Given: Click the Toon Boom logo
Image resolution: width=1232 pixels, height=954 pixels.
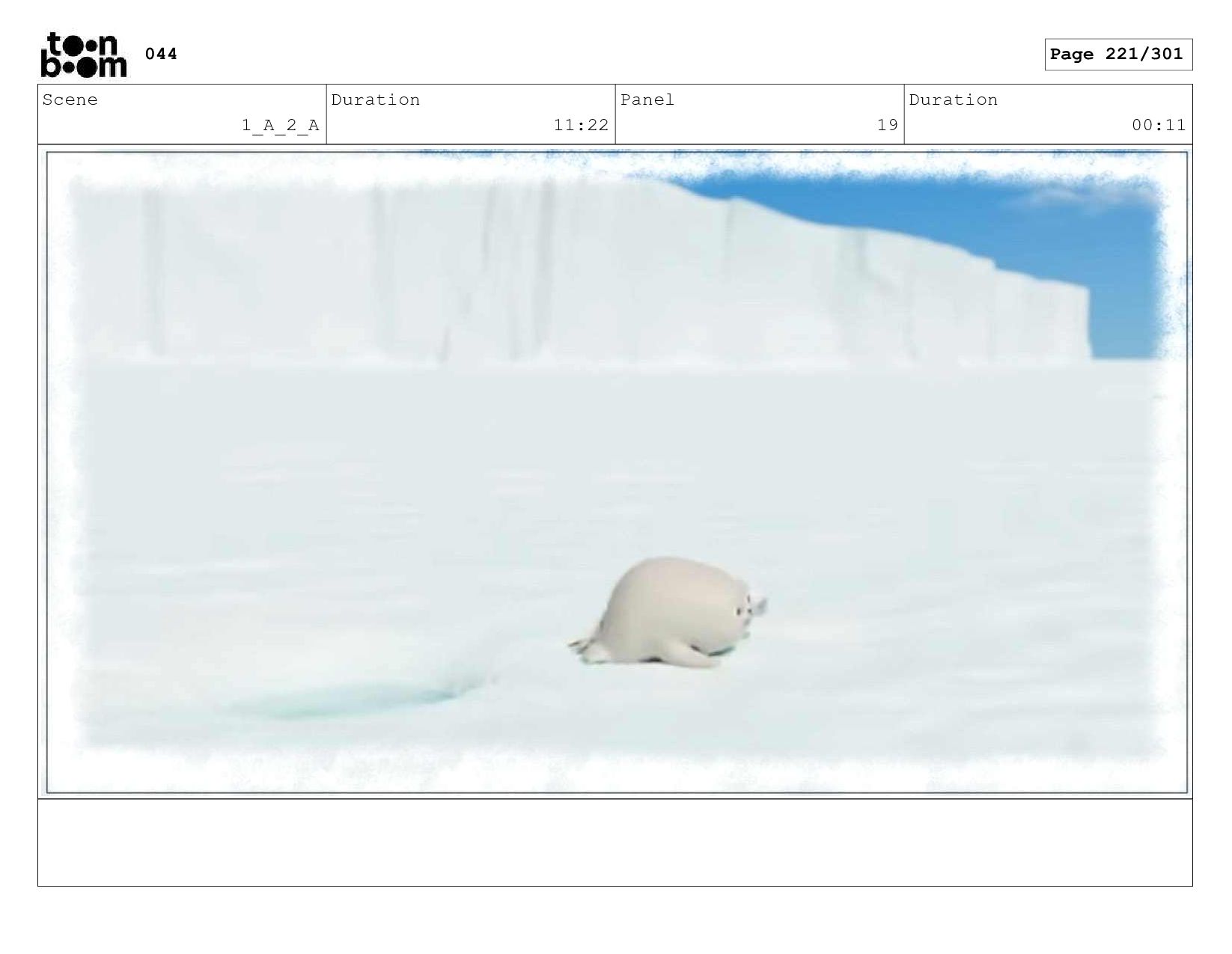Looking at the screenshot, I should click(x=84, y=55).
